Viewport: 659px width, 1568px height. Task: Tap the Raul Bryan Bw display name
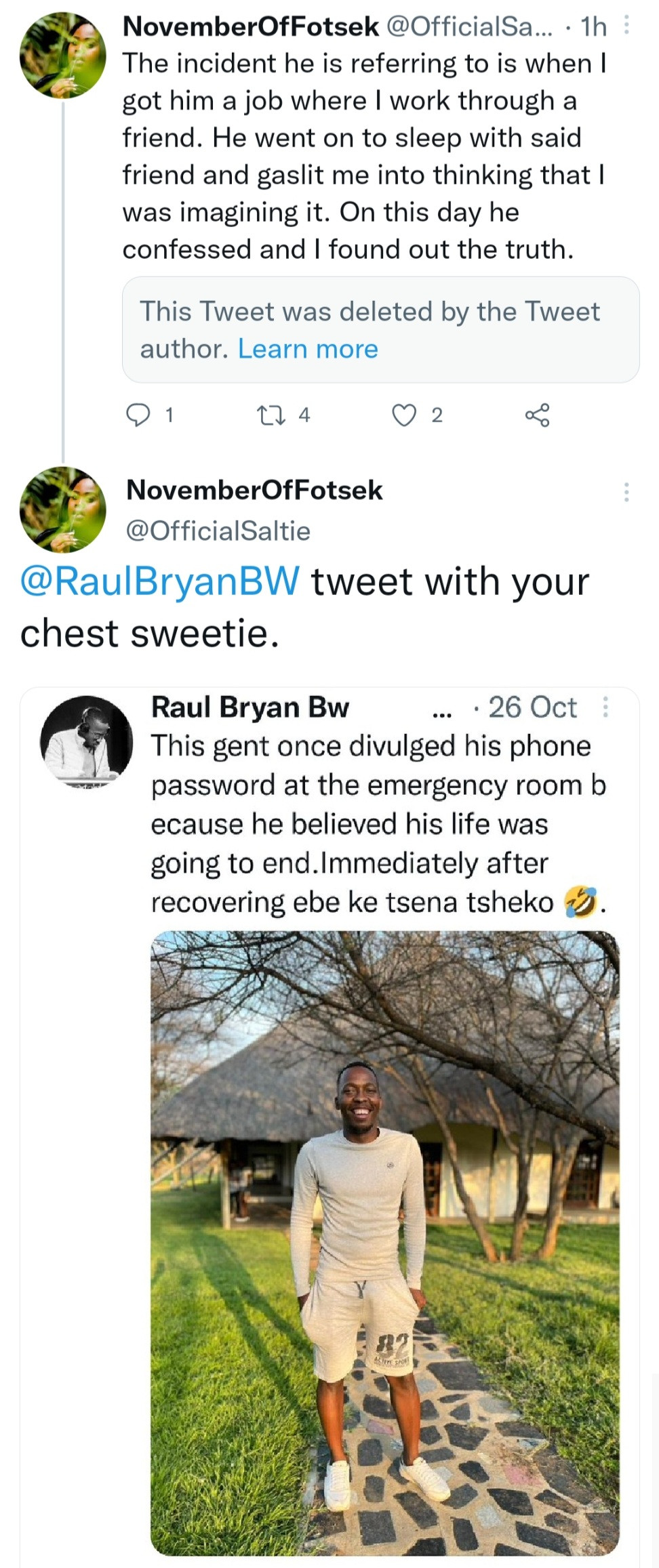click(249, 707)
